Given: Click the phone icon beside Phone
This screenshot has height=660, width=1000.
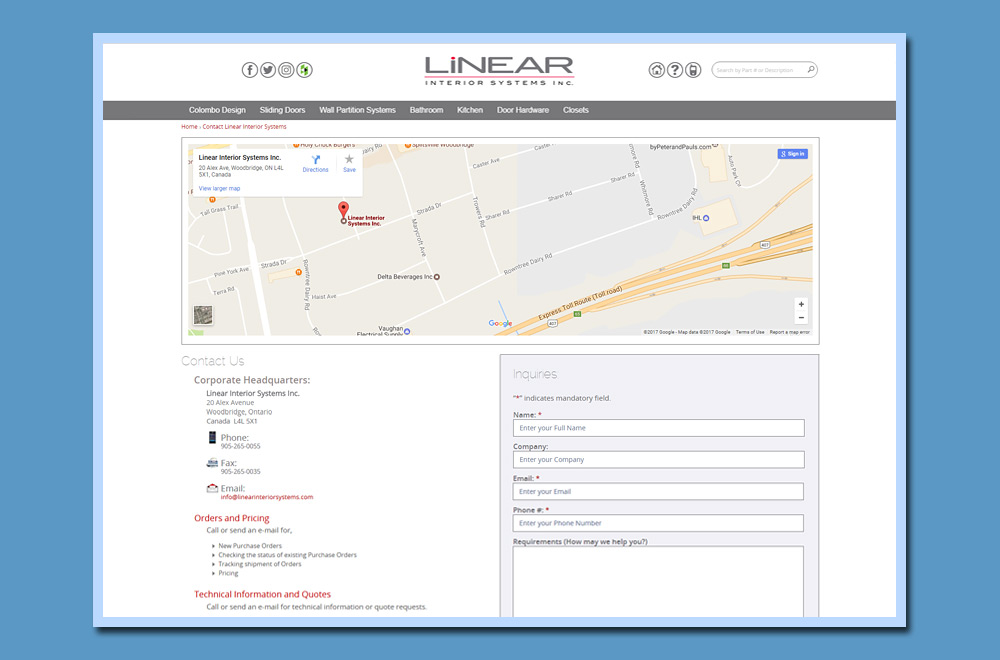Looking at the screenshot, I should point(212,437).
